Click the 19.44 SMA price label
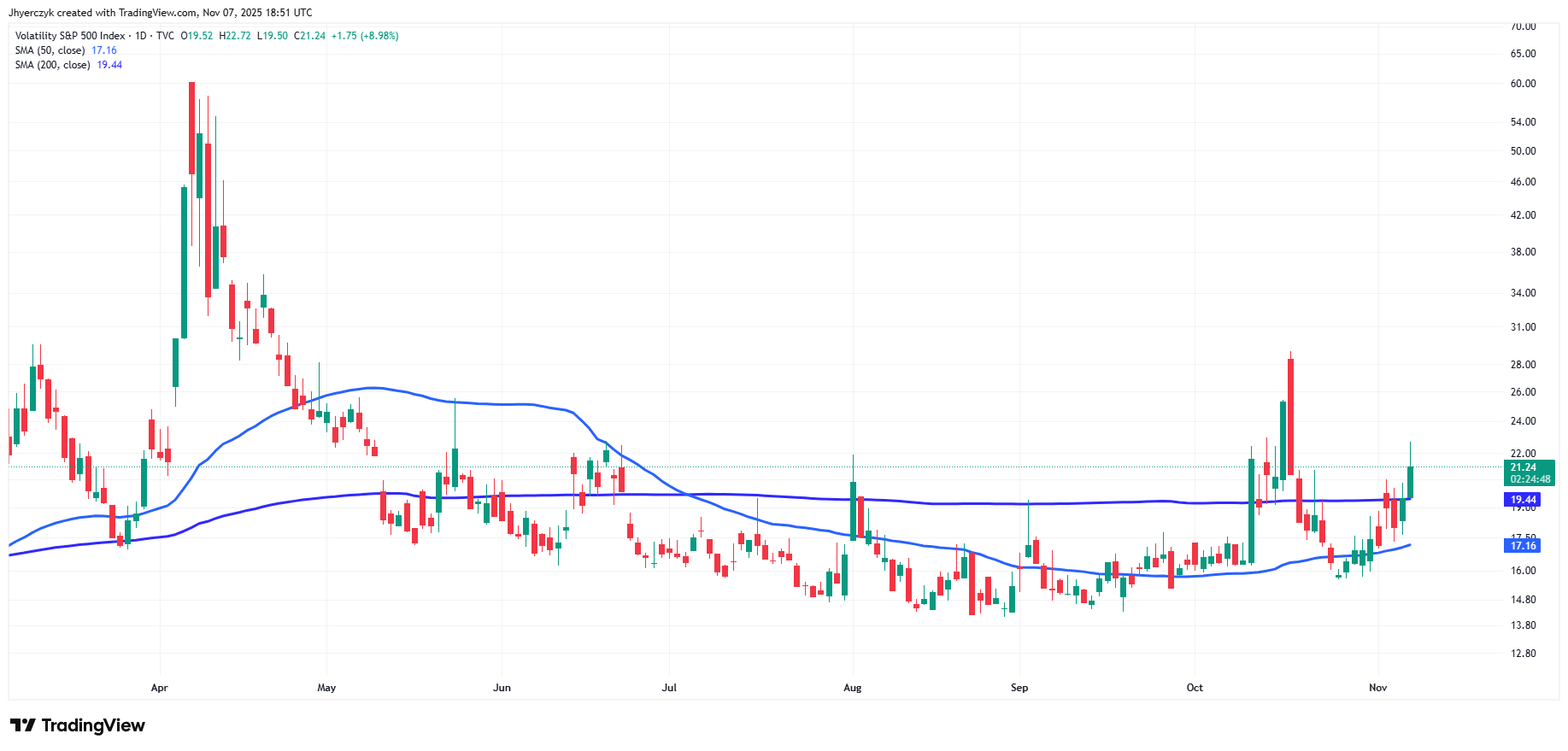The height and width of the screenshot is (751, 1568). coord(1523,500)
